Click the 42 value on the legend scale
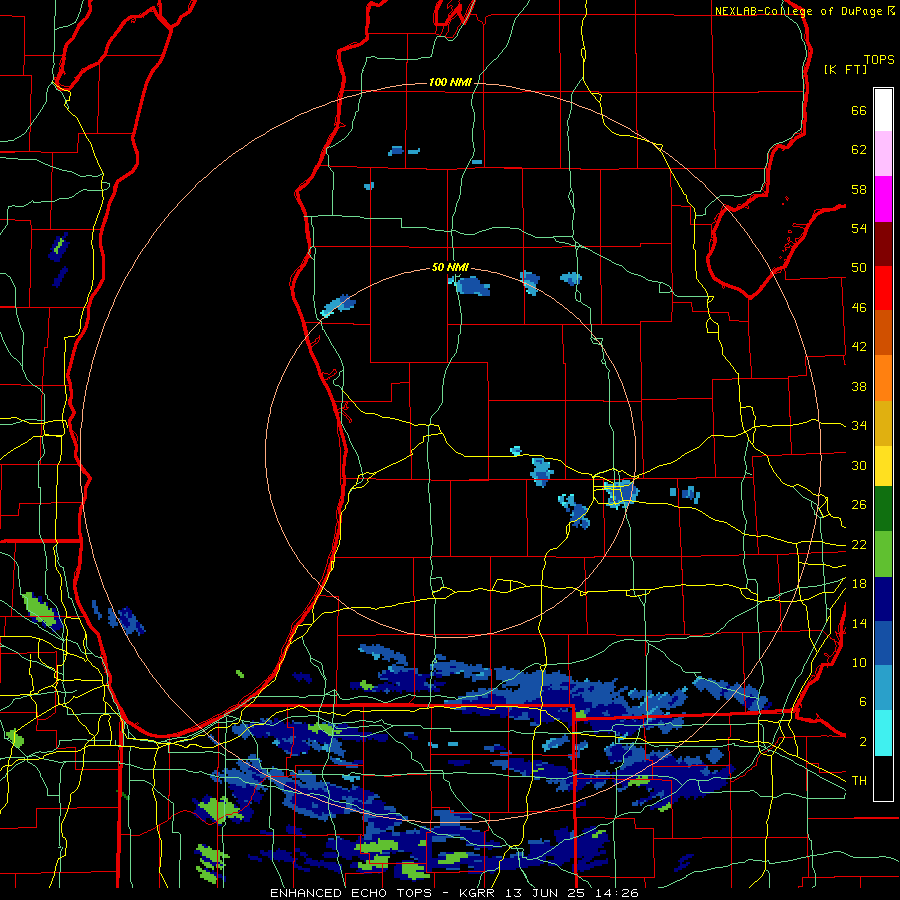This screenshot has height=900, width=900. click(859, 347)
